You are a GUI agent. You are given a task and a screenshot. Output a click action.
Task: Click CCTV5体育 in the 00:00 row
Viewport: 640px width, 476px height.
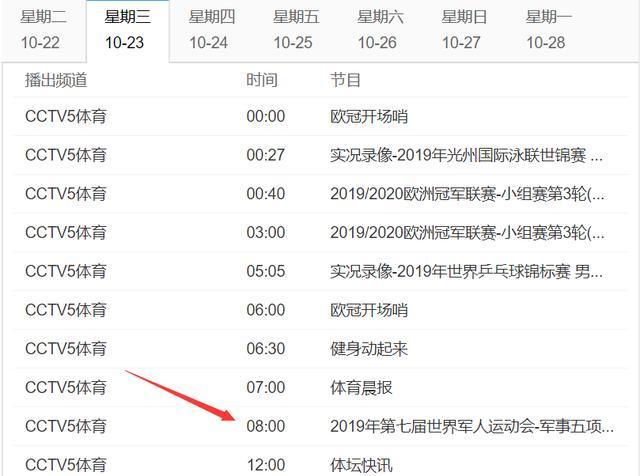pos(66,116)
